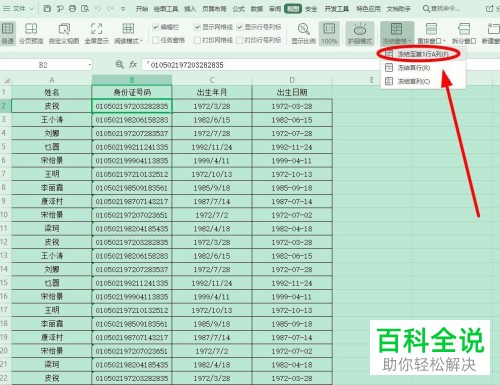Open the 数据 data tab
This screenshot has height=385, width=500.
[x=257, y=9]
